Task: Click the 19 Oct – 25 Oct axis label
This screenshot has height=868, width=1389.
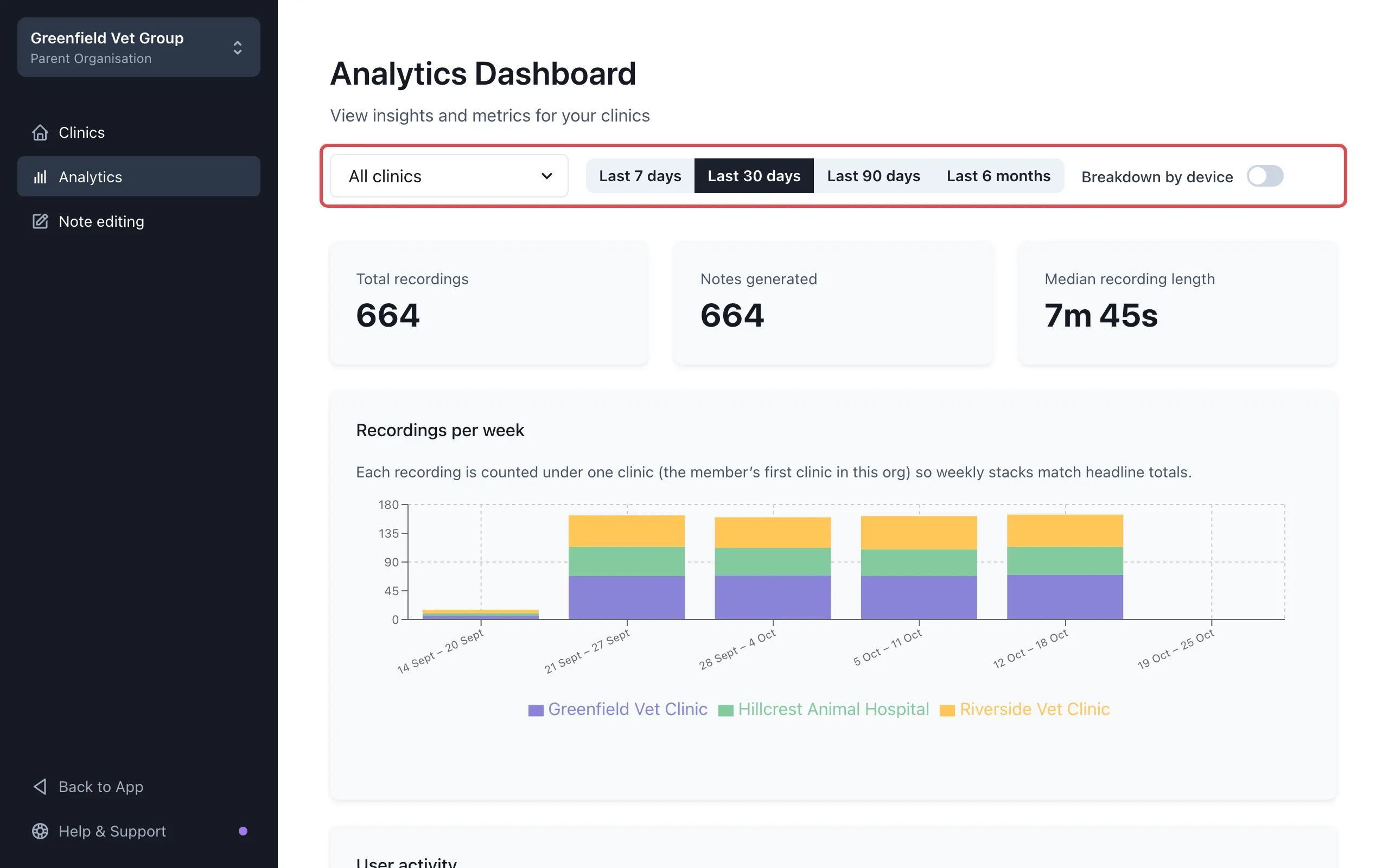Action: tap(1175, 649)
